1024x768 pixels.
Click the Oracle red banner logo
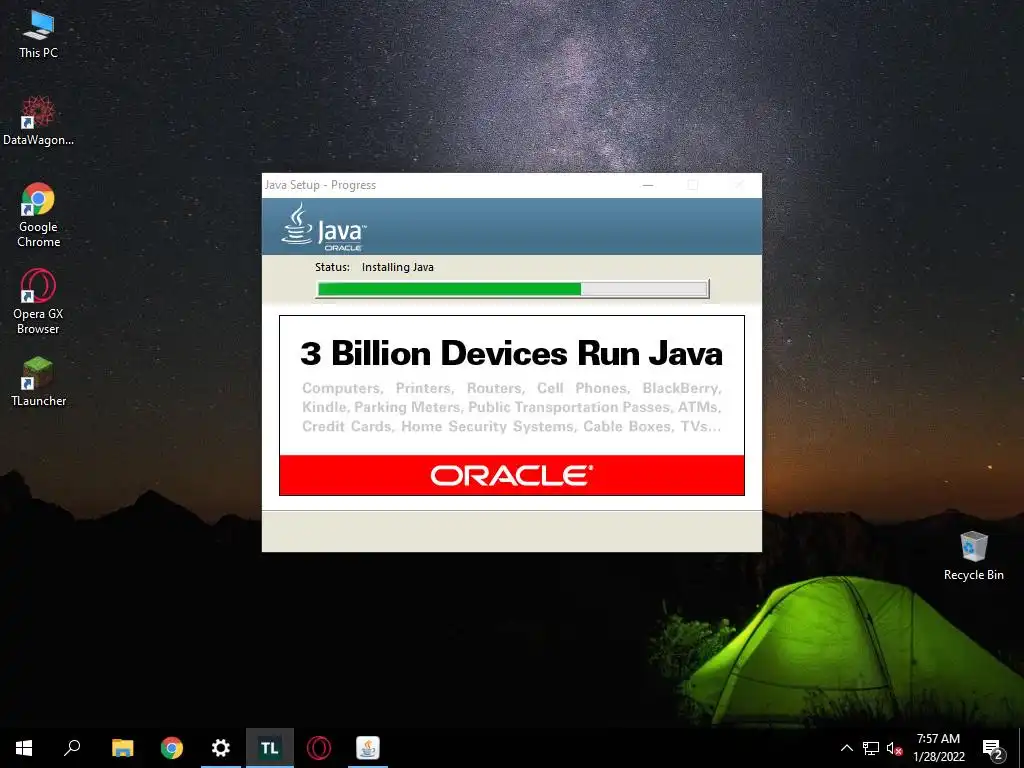(x=511, y=475)
